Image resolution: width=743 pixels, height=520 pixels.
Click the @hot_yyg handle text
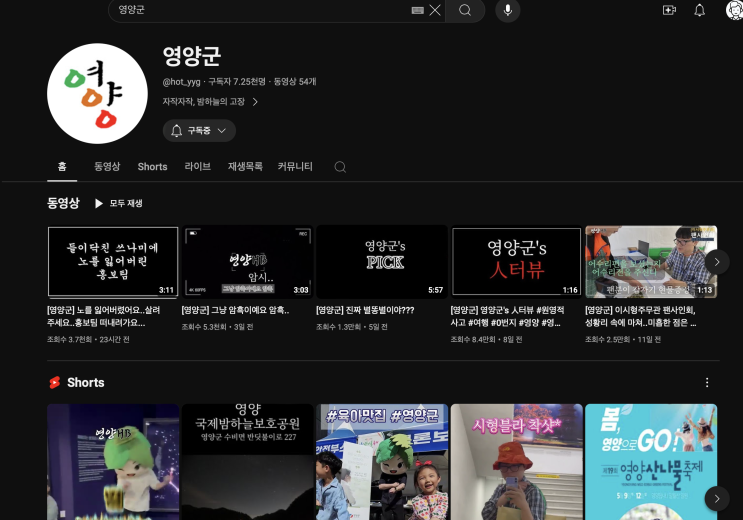tap(181, 82)
